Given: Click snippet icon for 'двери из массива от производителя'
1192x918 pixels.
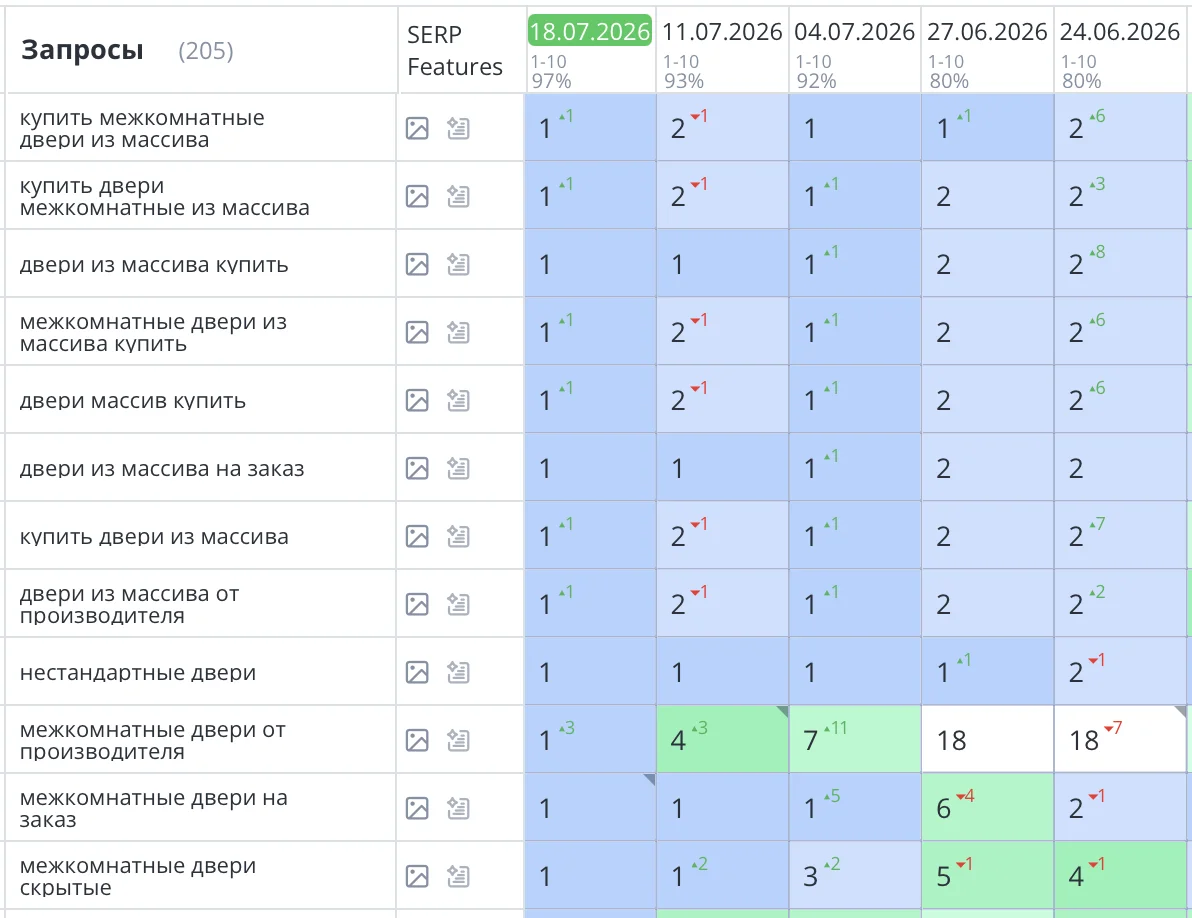Looking at the screenshot, I should 458,604.
